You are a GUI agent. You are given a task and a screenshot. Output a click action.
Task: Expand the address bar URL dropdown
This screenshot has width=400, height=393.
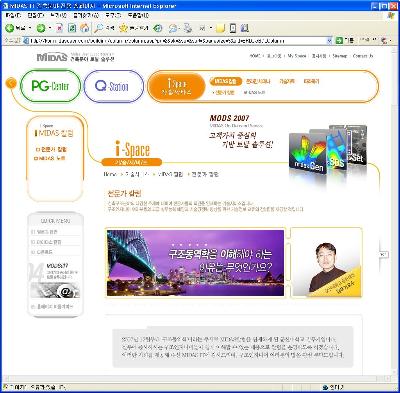click(329, 41)
